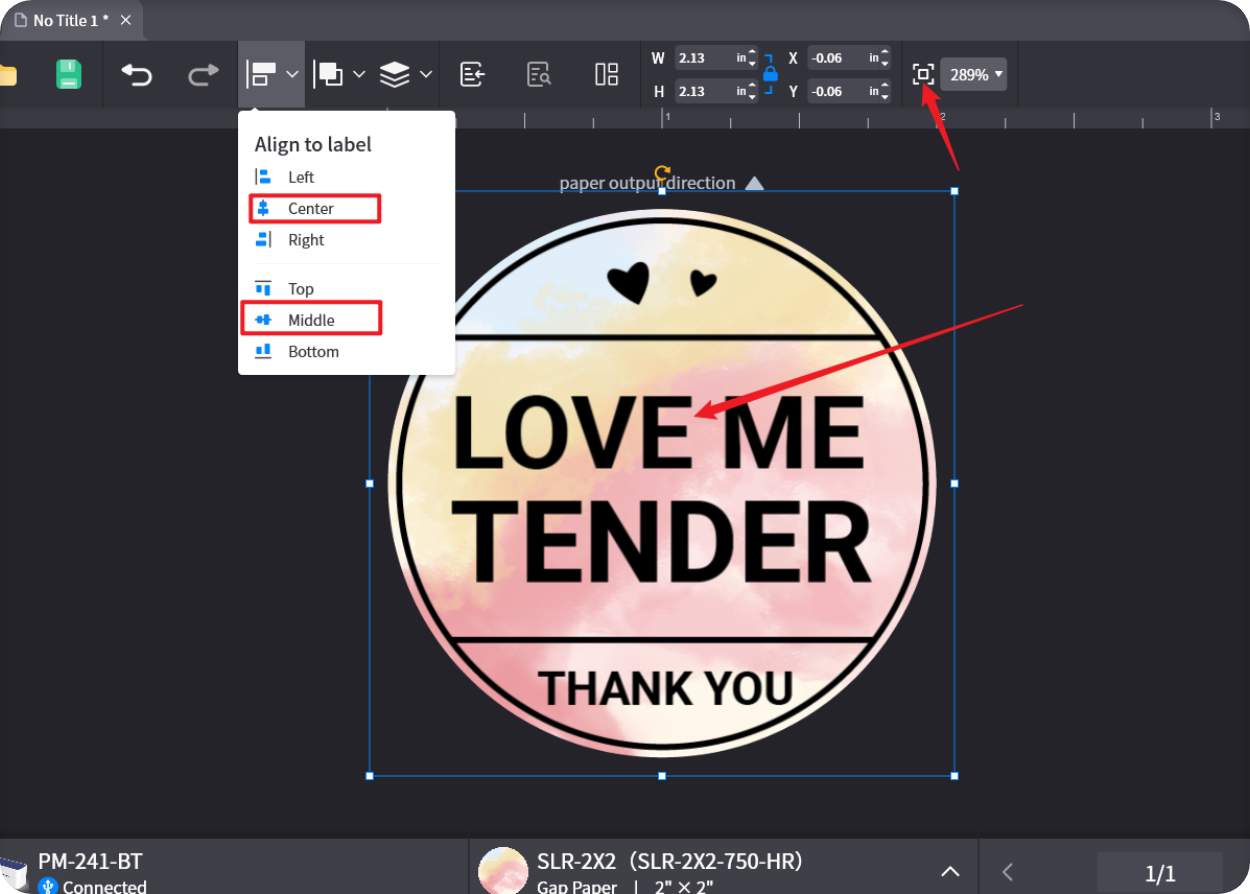Expand the layers dropdown arrow
Screen dimensions: 1250x894
(426, 74)
